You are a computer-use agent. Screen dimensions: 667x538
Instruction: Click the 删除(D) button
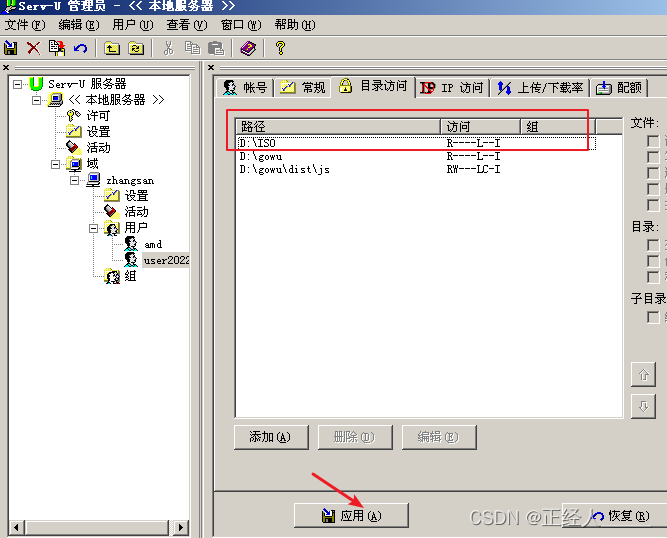[x=355, y=437]
